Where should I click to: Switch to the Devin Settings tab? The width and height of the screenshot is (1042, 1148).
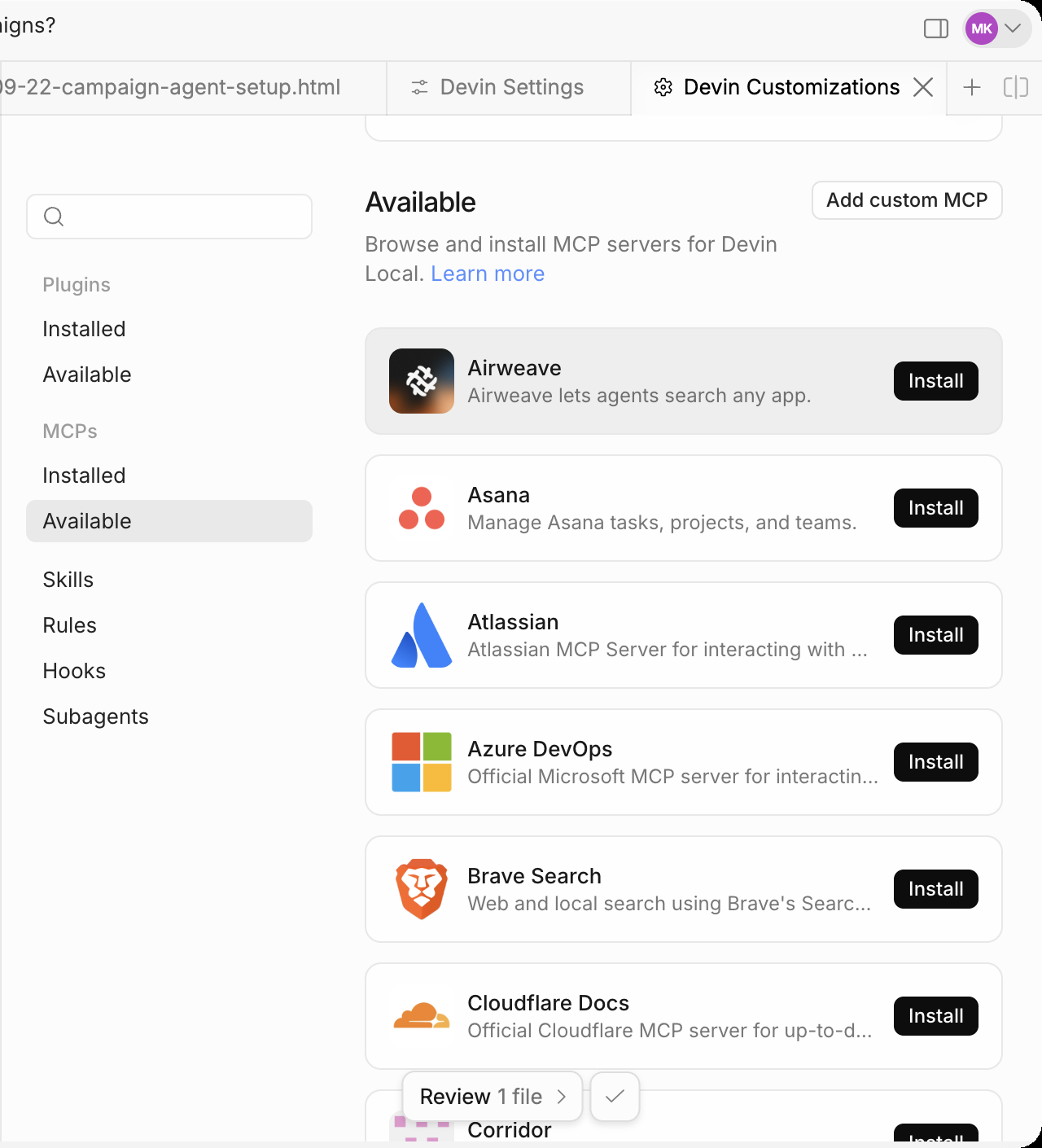coord(509,87)
